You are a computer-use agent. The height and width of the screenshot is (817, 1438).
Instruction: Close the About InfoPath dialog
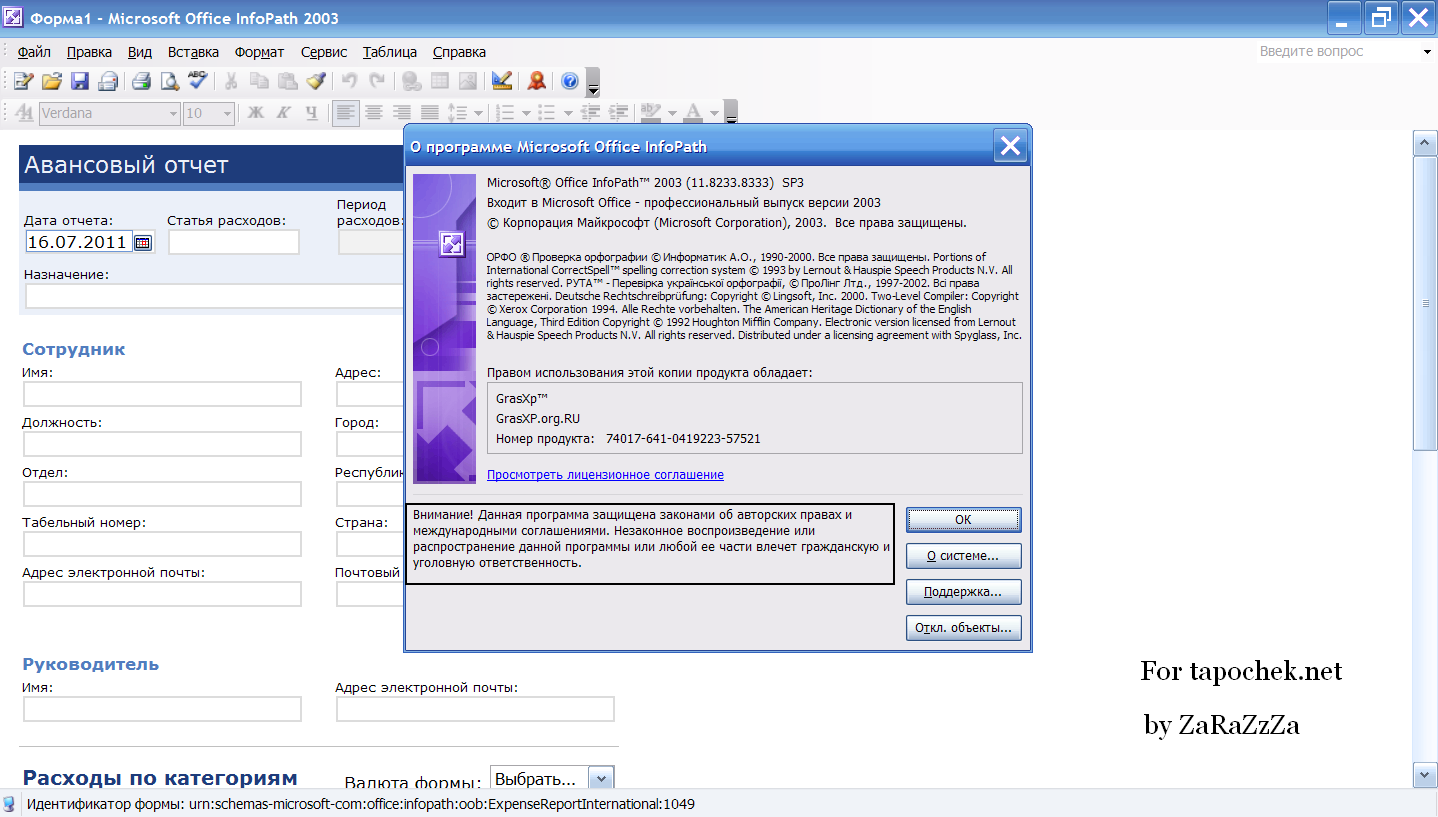[x=1010, y=146]
